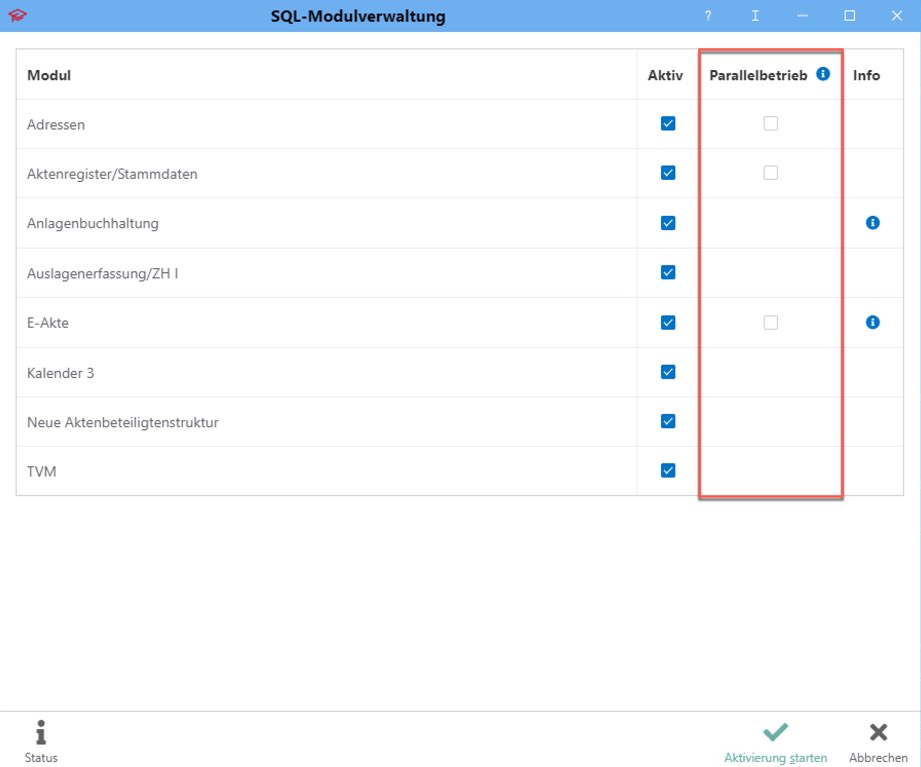Click the Info column header
This screenshot has height=767, width=921.
pos(866,75)
